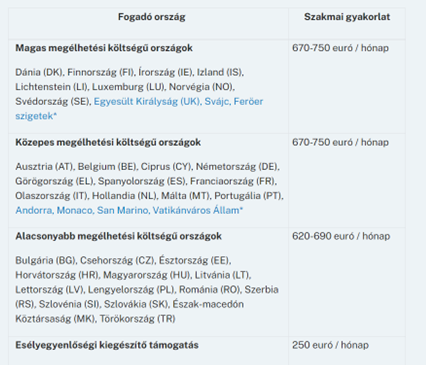Click the Dánia (DK) country text
This screenshot has width=426, height=365.
[39, 72]
